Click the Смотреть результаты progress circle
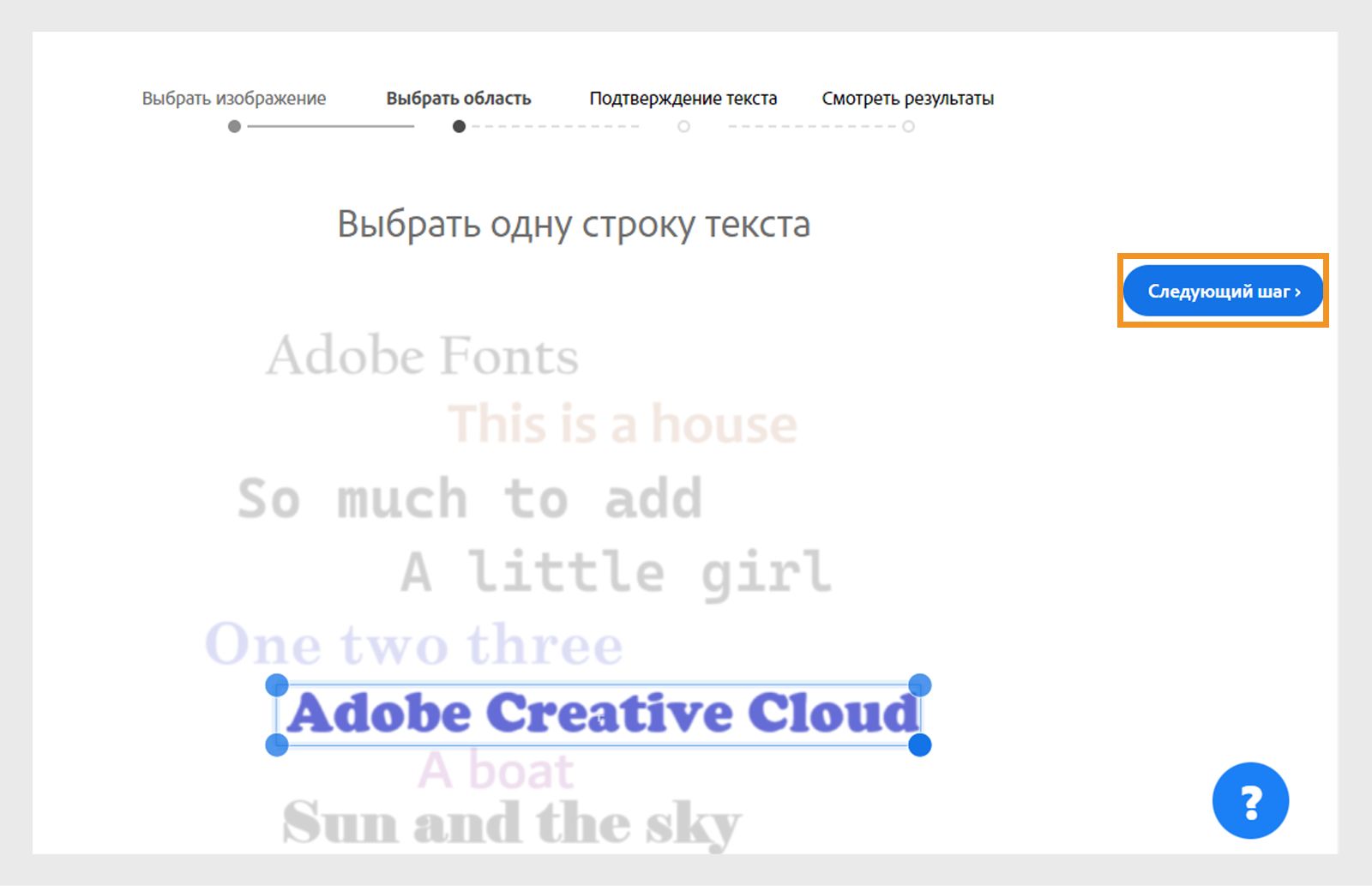 pos(908,126)
